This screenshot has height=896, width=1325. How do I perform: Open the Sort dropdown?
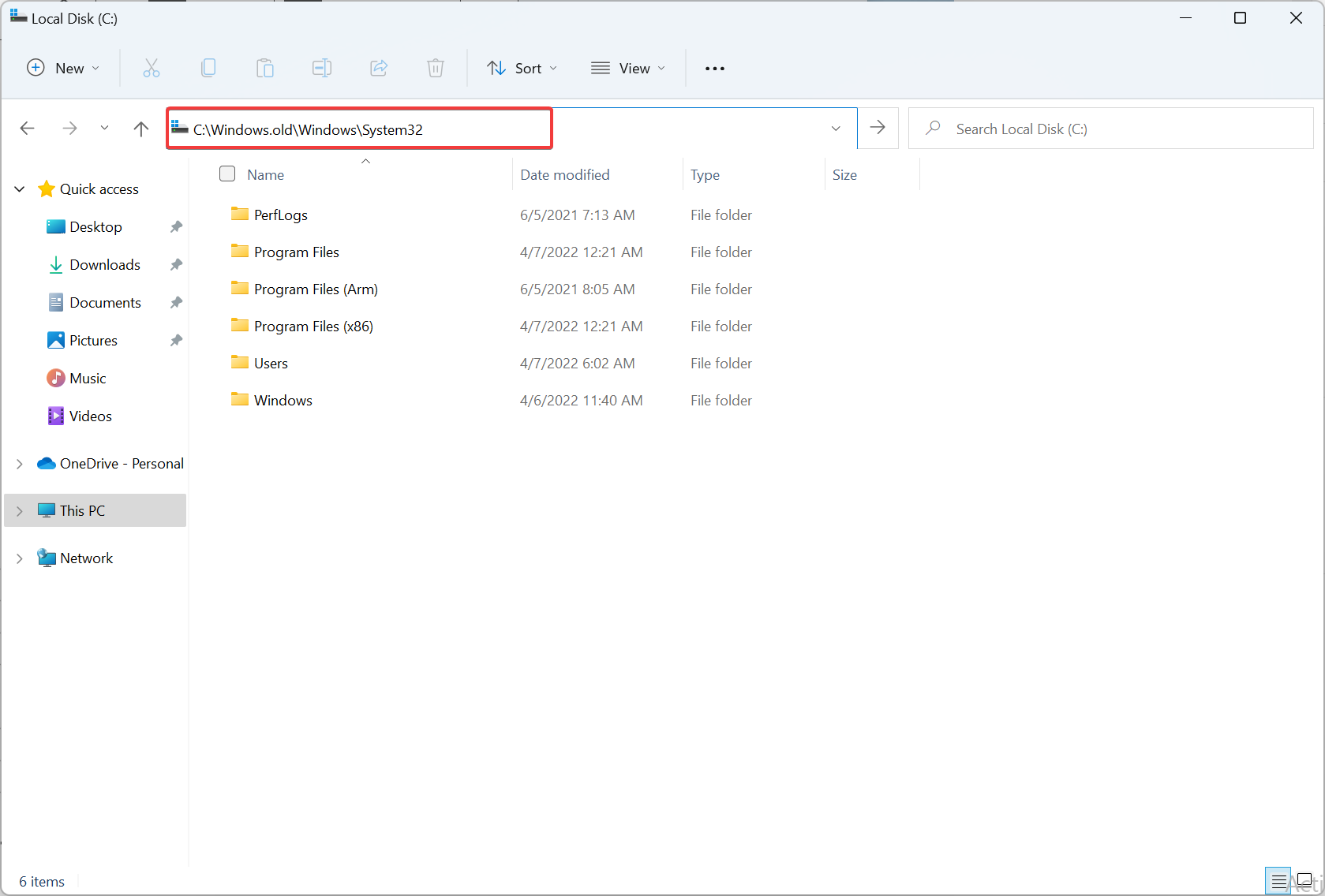click(522, 68)
